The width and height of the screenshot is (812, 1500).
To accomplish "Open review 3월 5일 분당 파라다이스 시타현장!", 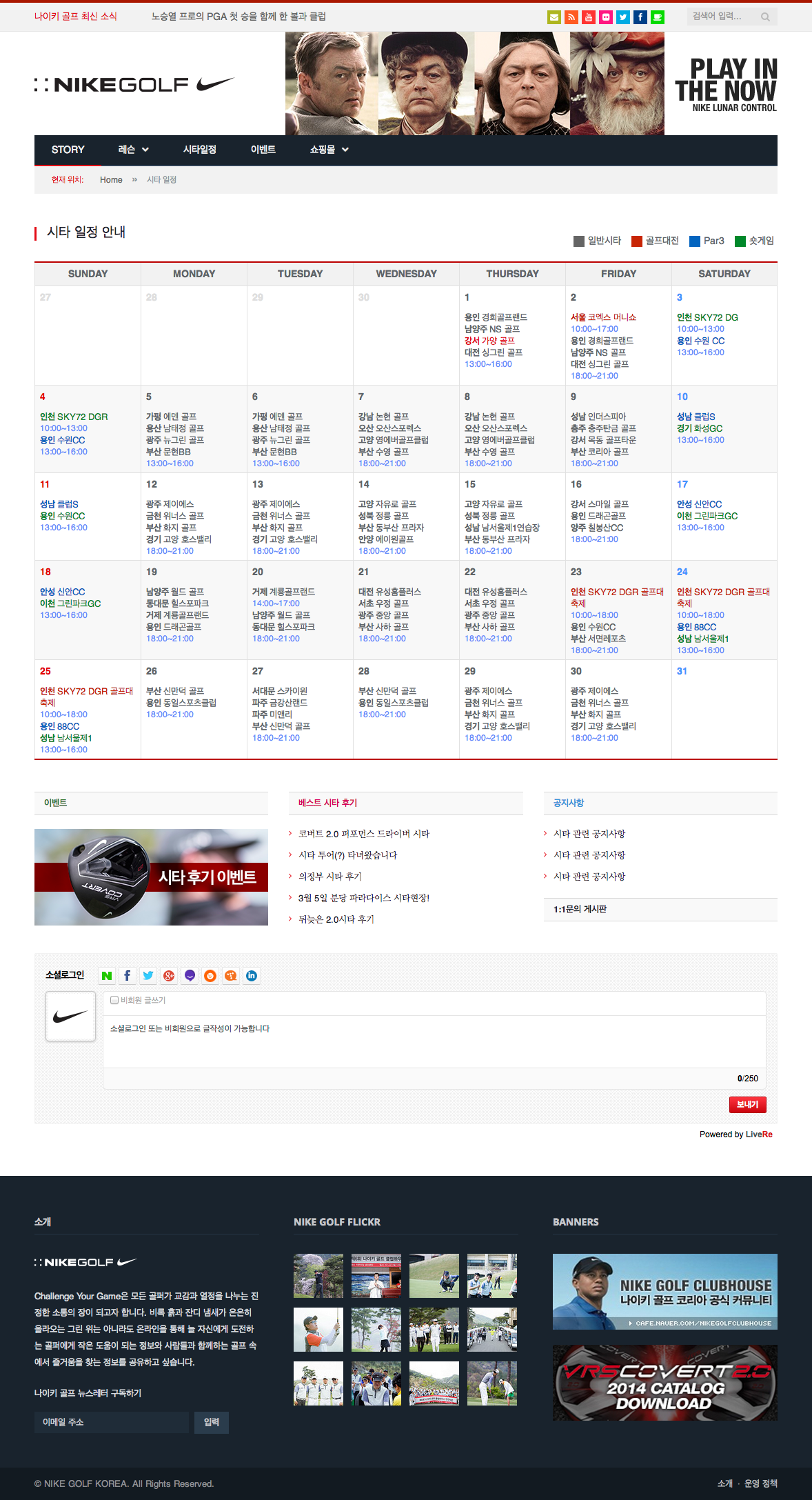I will pyautogui.click(x=364, y=898).
